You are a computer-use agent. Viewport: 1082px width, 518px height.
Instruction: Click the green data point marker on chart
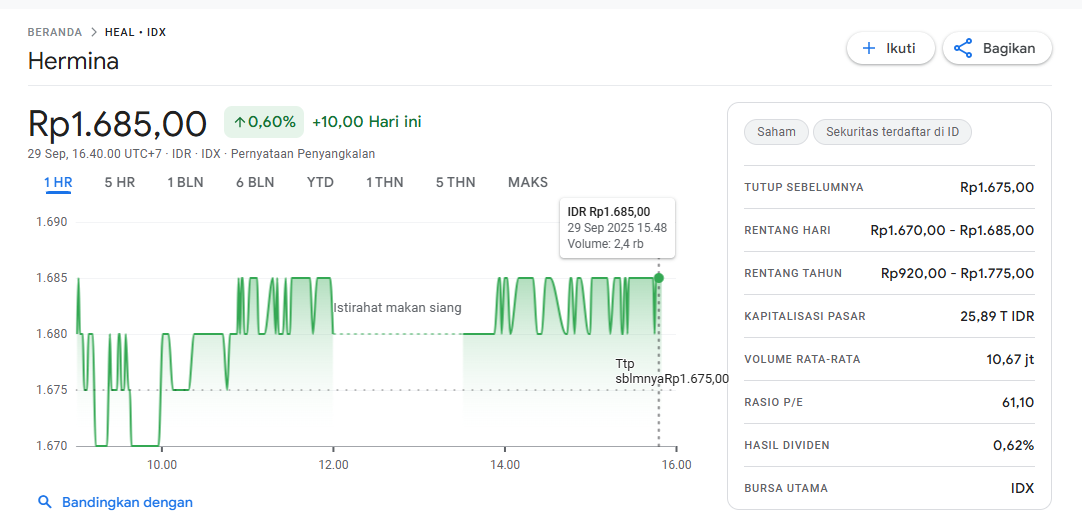click(x=658, y=277)
